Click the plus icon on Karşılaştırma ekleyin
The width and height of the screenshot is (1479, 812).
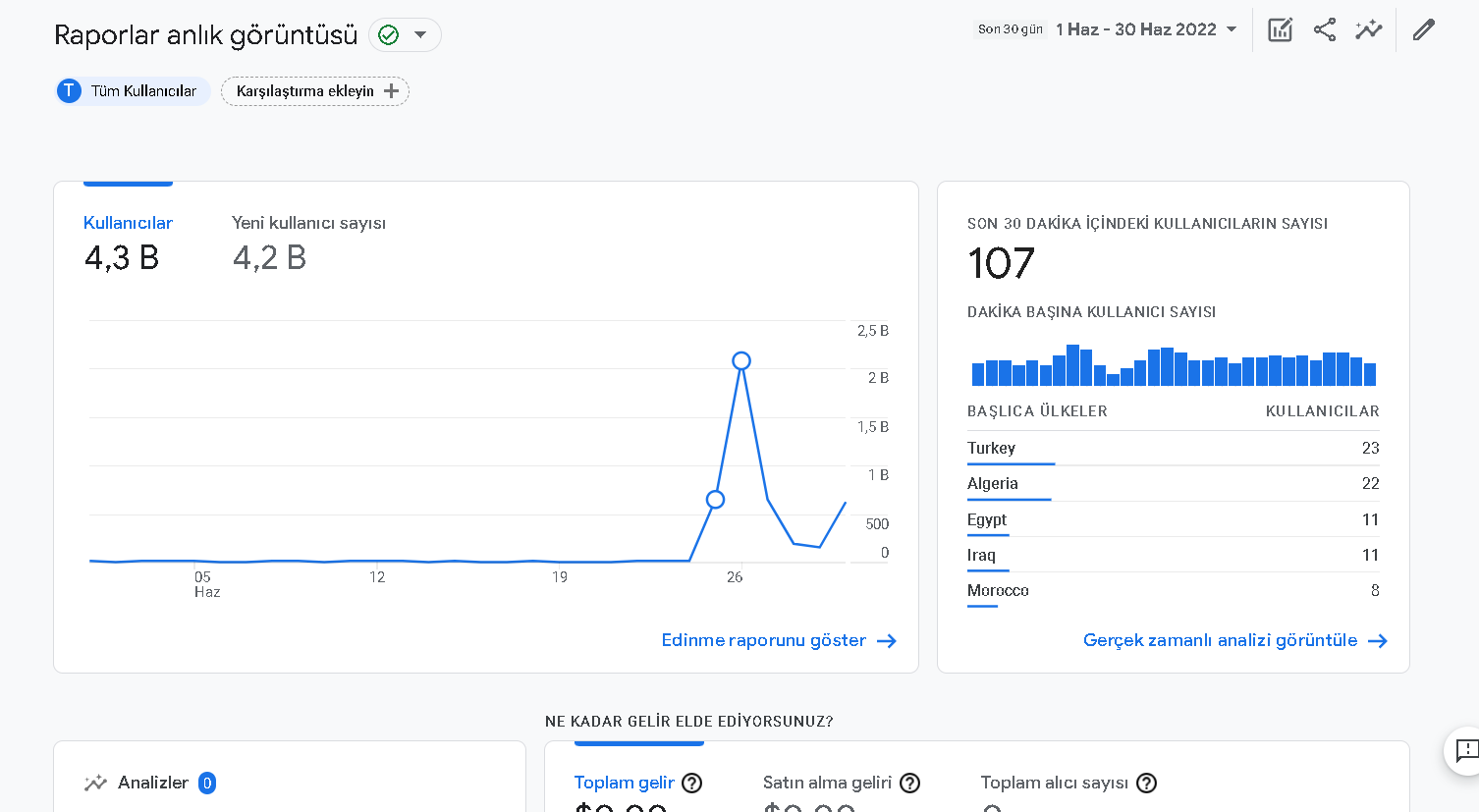391,91
